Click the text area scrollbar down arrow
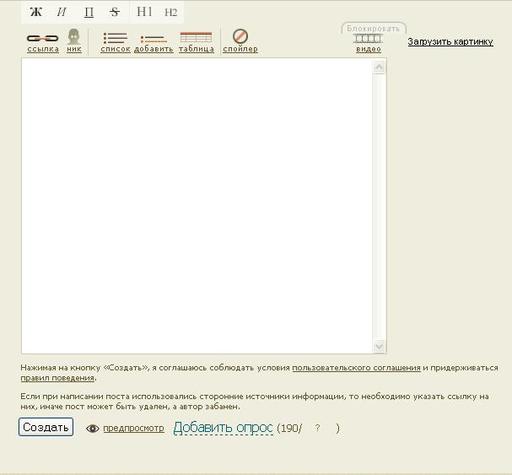The image size is (512, 475). (x=379, y=347)
